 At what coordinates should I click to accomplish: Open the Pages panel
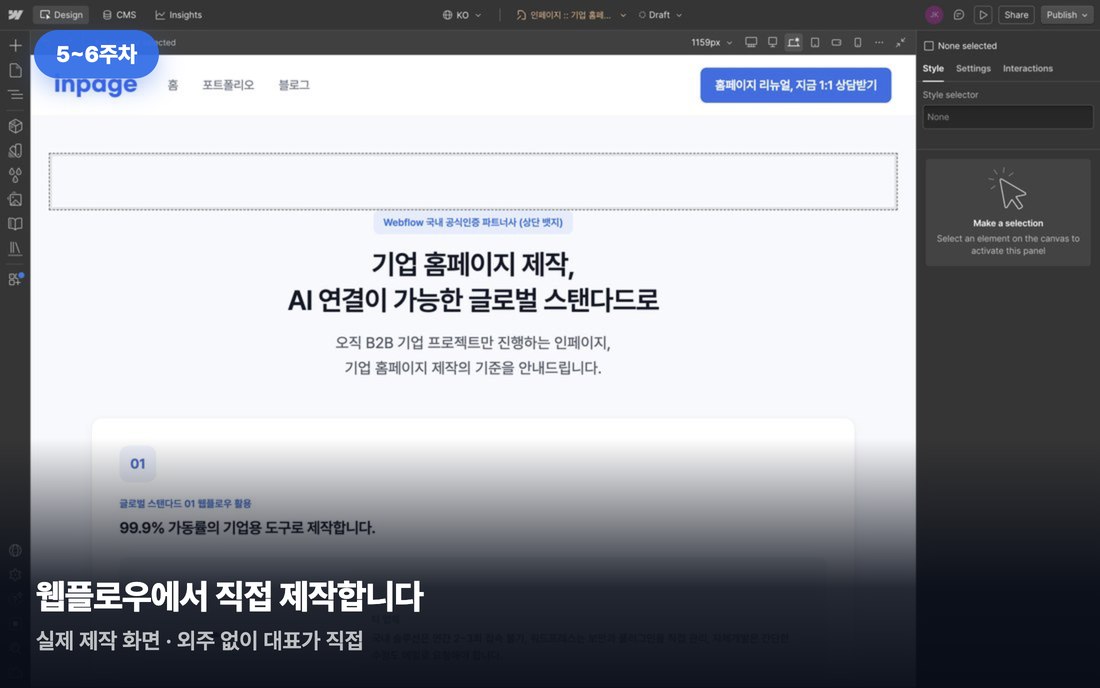pos(15,70)
